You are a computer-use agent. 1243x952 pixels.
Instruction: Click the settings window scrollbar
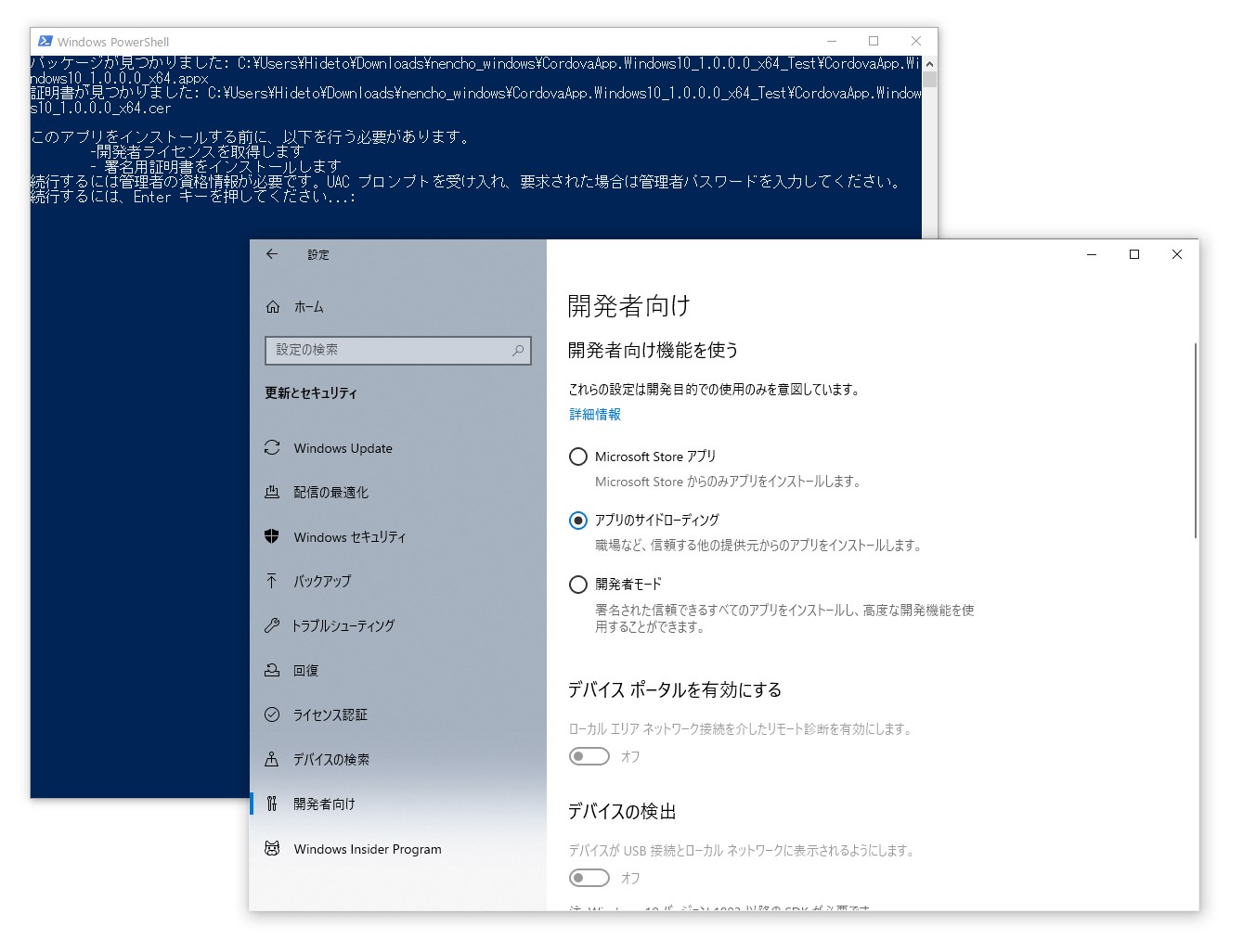click(x=1197, y=436)
